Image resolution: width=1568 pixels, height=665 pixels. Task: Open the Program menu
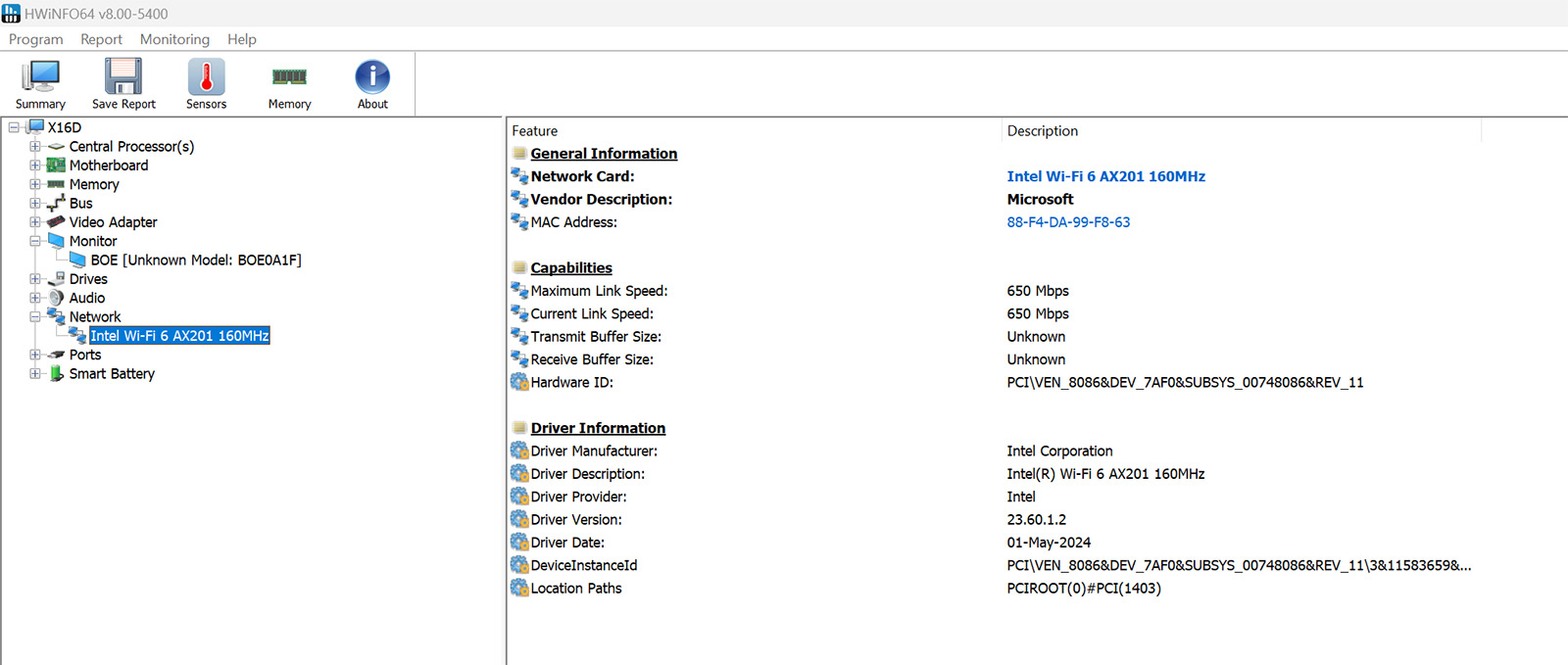[36, 39]
